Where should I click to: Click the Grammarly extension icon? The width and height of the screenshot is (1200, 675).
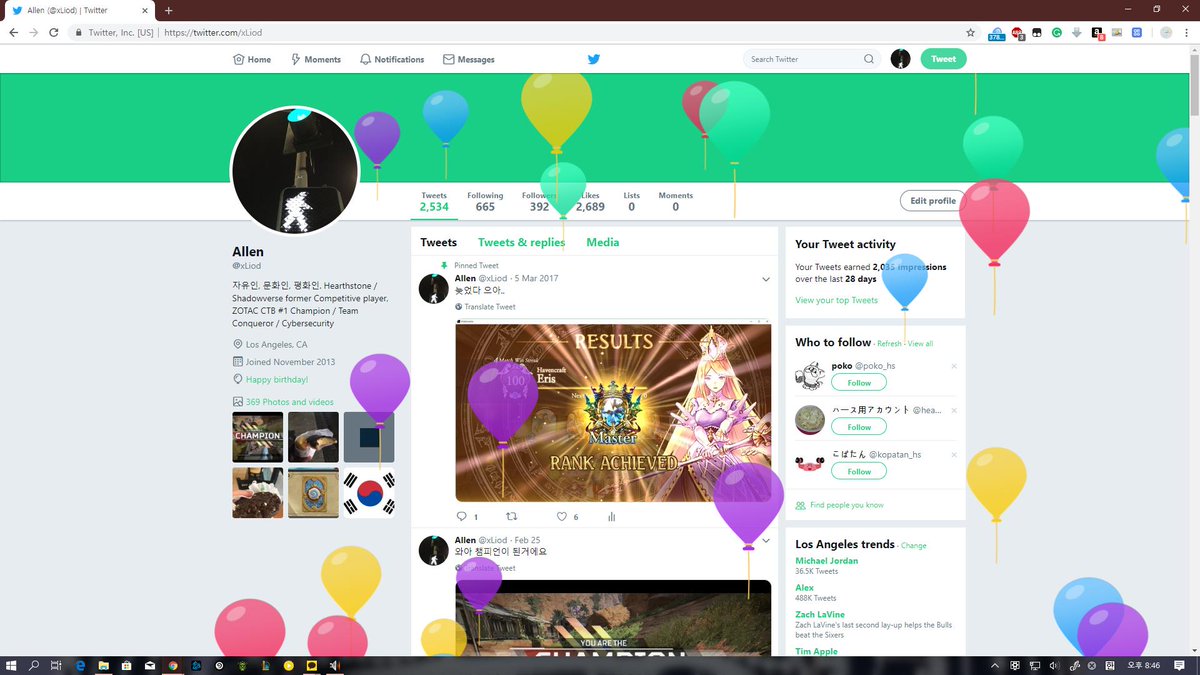1056,32
